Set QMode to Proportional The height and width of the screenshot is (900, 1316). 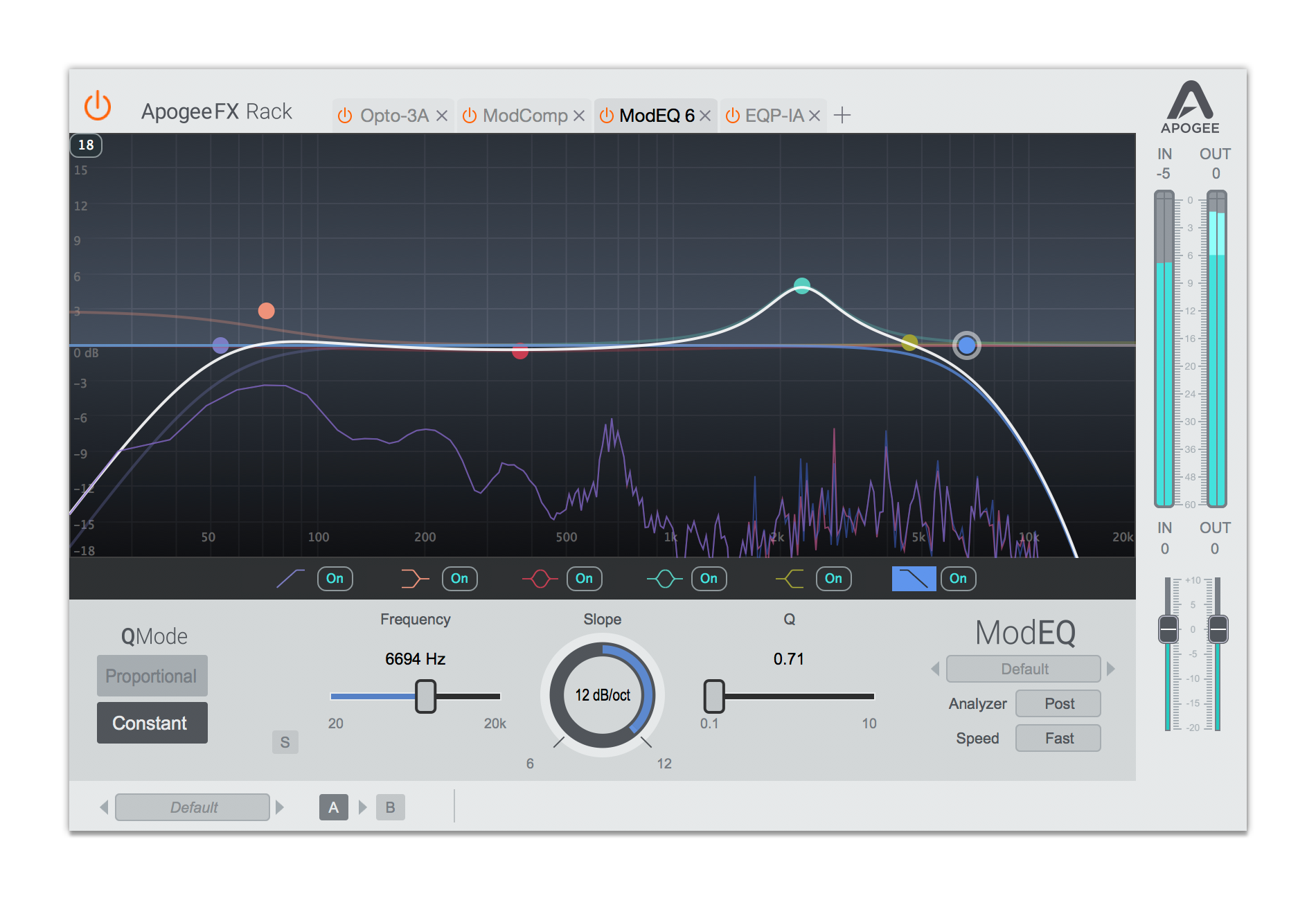click(x=152, y=676)
